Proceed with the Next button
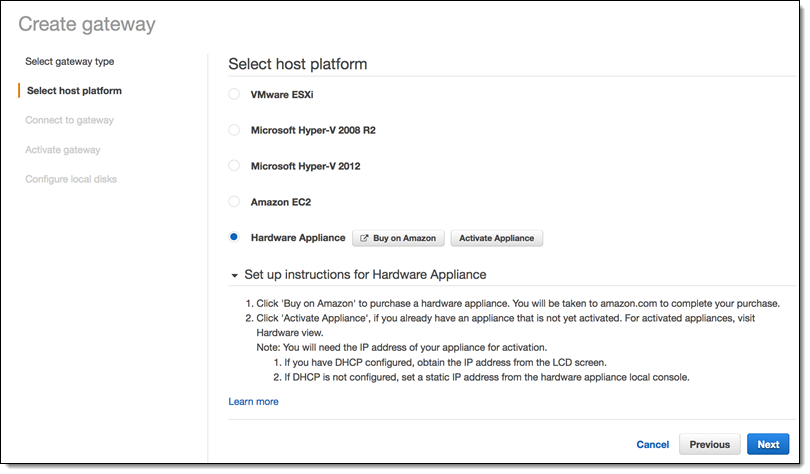The width and height of the screenshot is (810, 474). coord(767,444)
